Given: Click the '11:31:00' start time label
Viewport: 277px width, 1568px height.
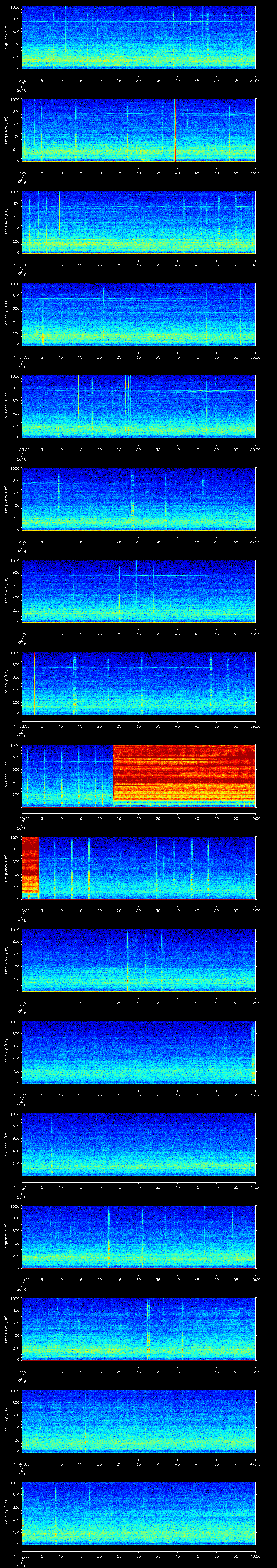Looking at the screenshot, I should click(21, 80).
